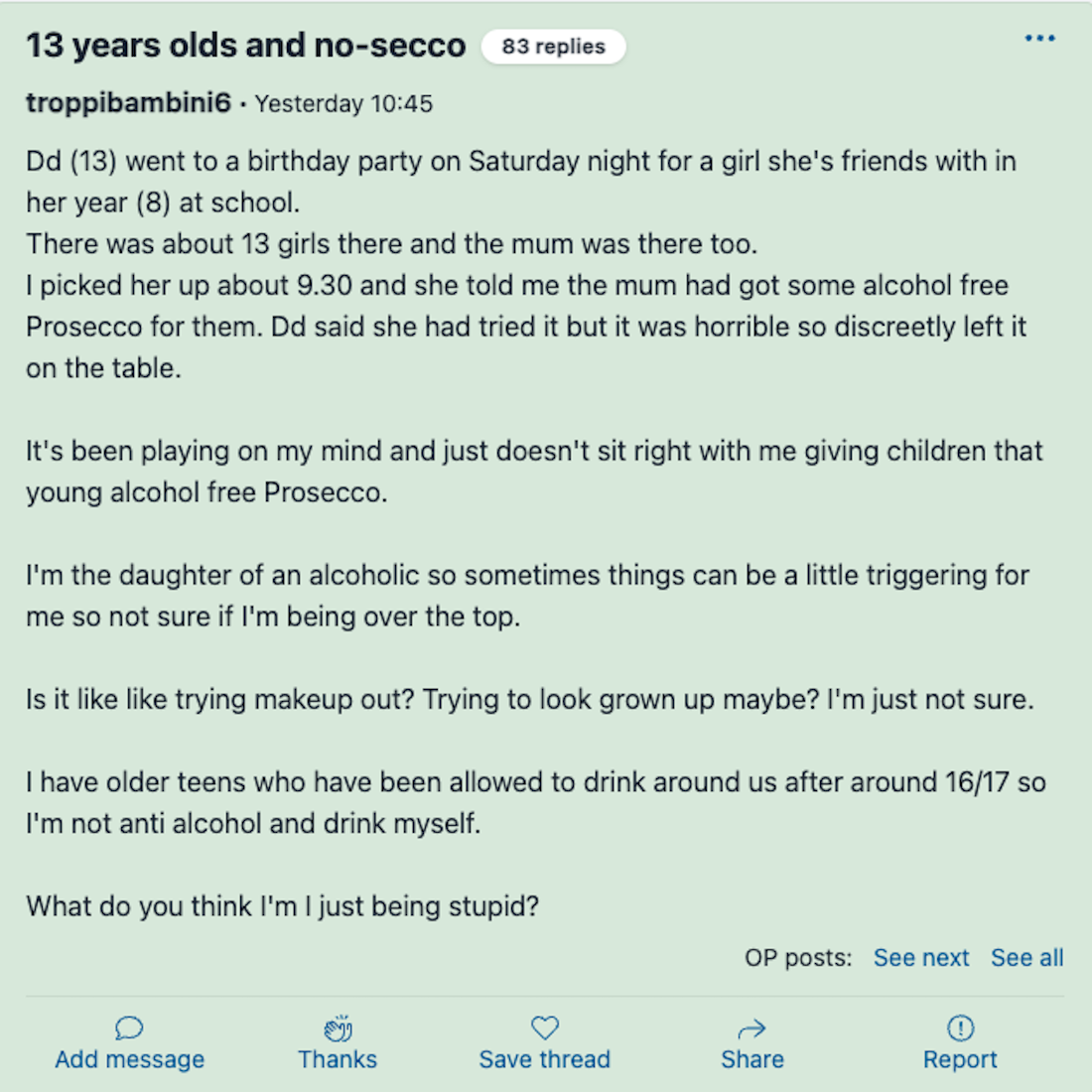Click the Share label
The image size is (1092, 1092).
click(x=752, y=1059)
